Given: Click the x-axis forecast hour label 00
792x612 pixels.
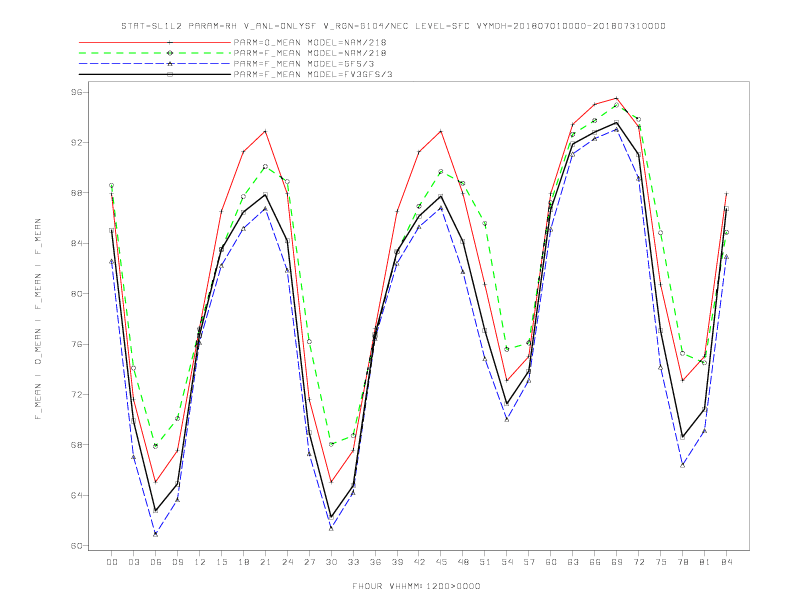Looking at the screenshot, I should click(x=112, y=562).
